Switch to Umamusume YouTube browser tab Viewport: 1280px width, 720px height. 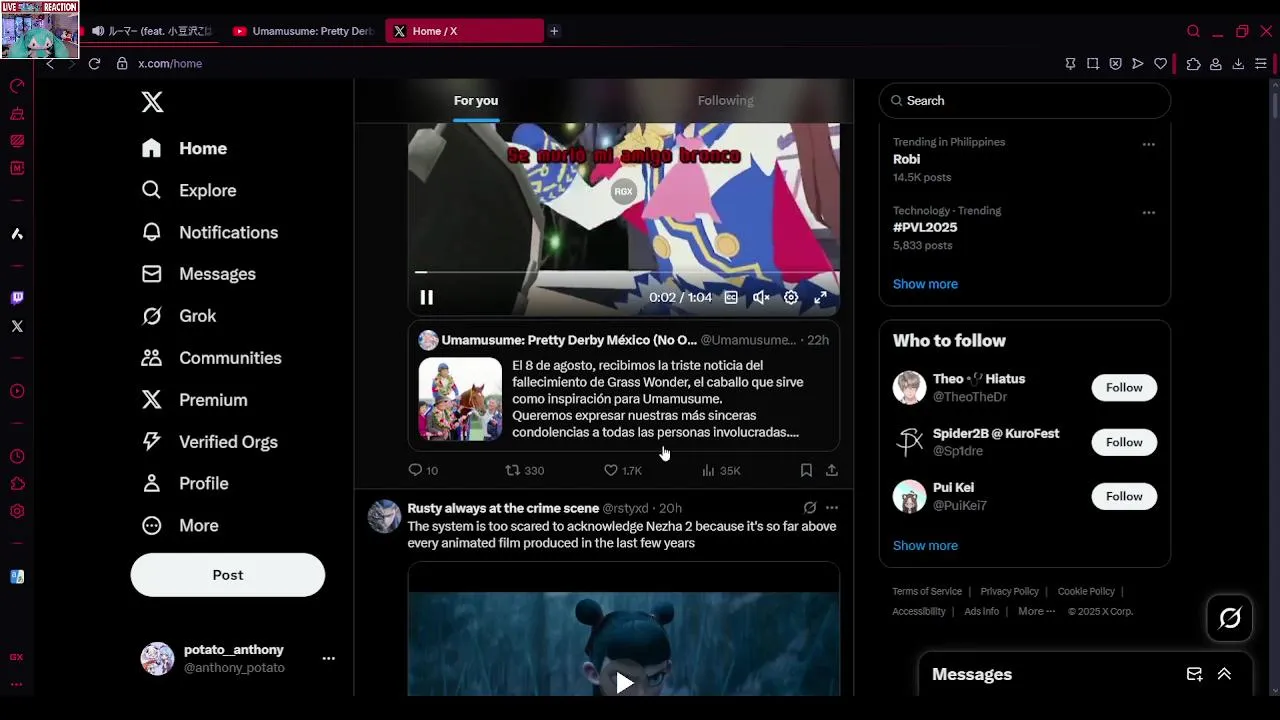tap(305, 31)
